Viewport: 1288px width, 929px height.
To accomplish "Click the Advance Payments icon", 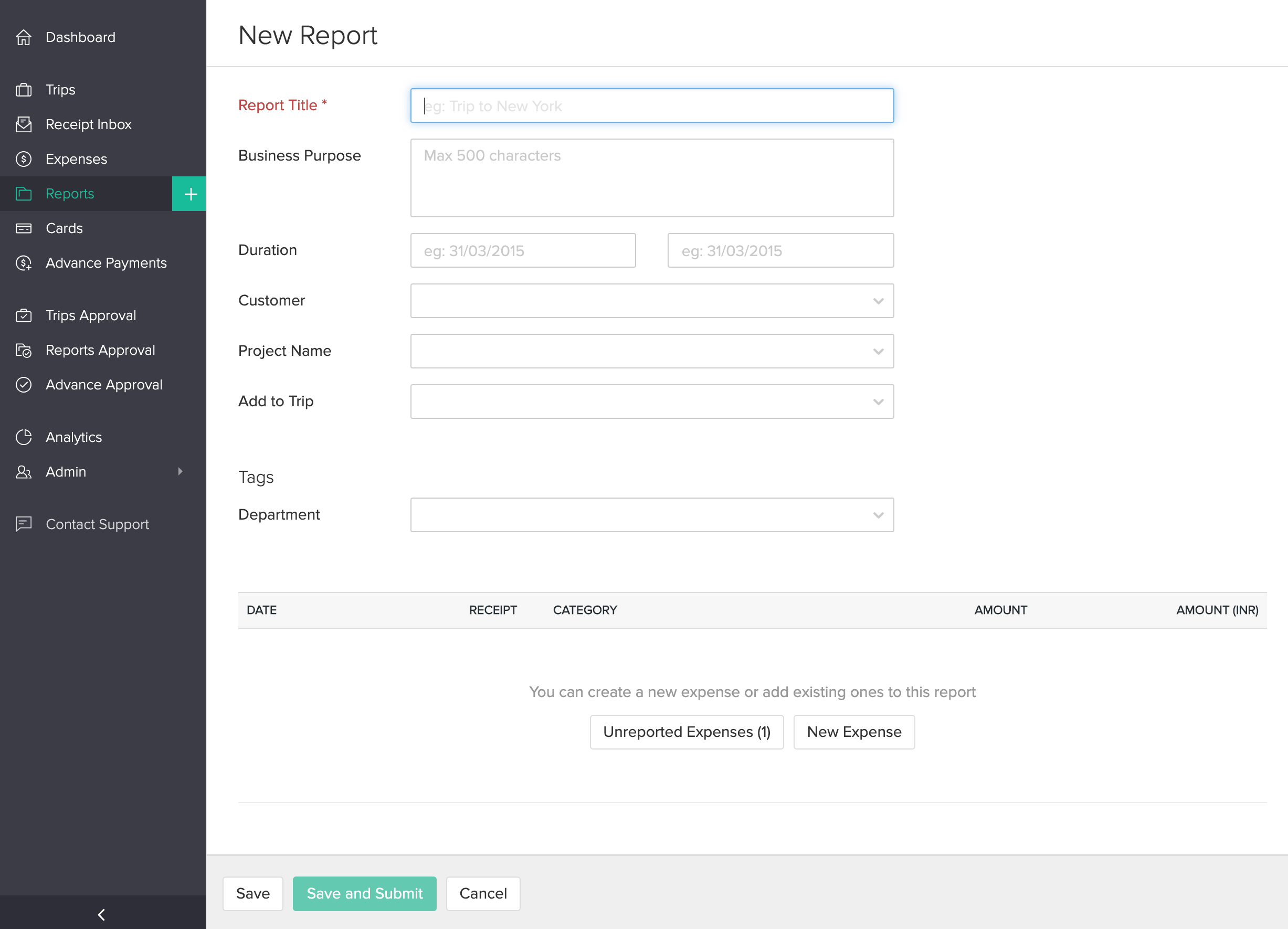I will coord(23,263).
